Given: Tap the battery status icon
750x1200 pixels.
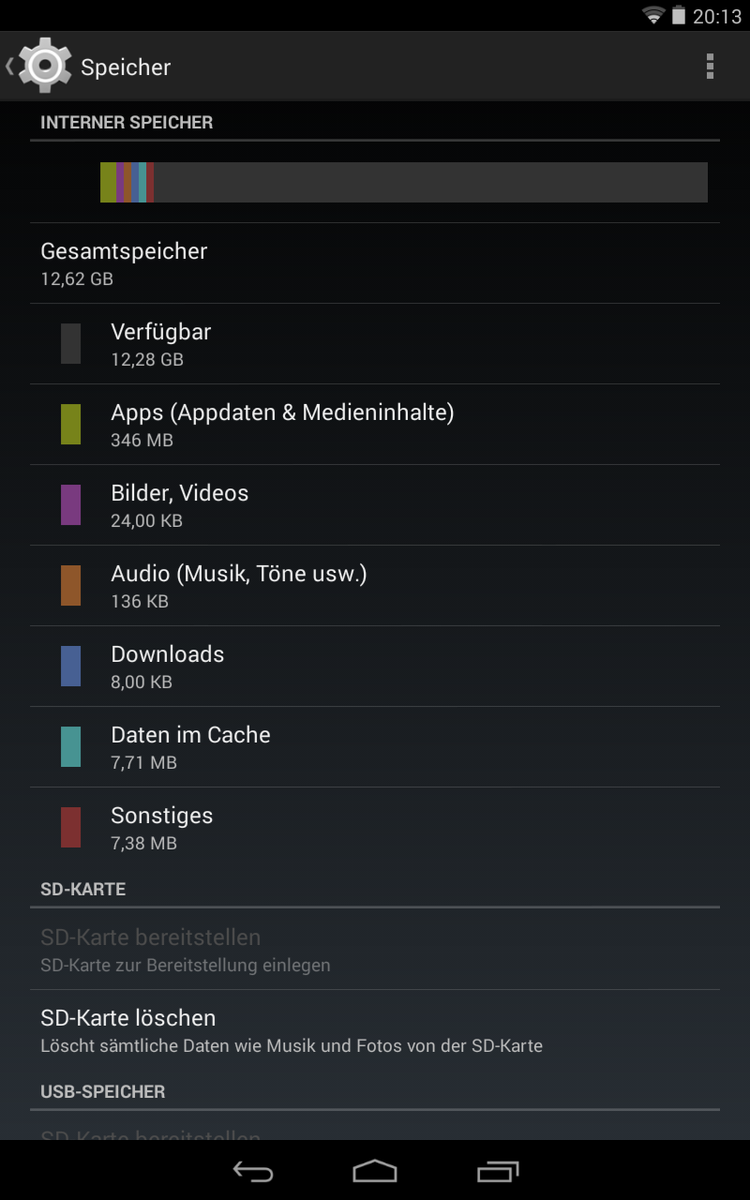Looking at the screenshot, I should (x=679, y=16).
